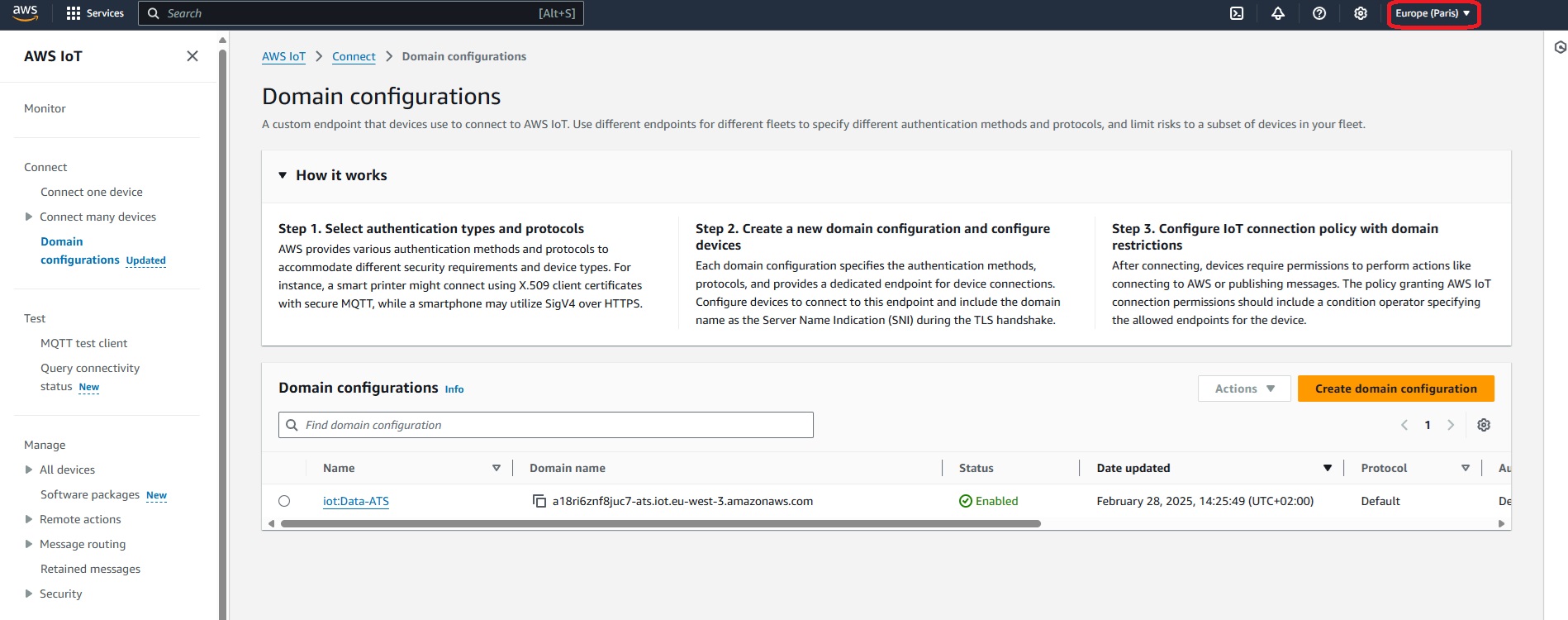
Task: Close the AWS IoT navigation panel
Action: [192, 56]
